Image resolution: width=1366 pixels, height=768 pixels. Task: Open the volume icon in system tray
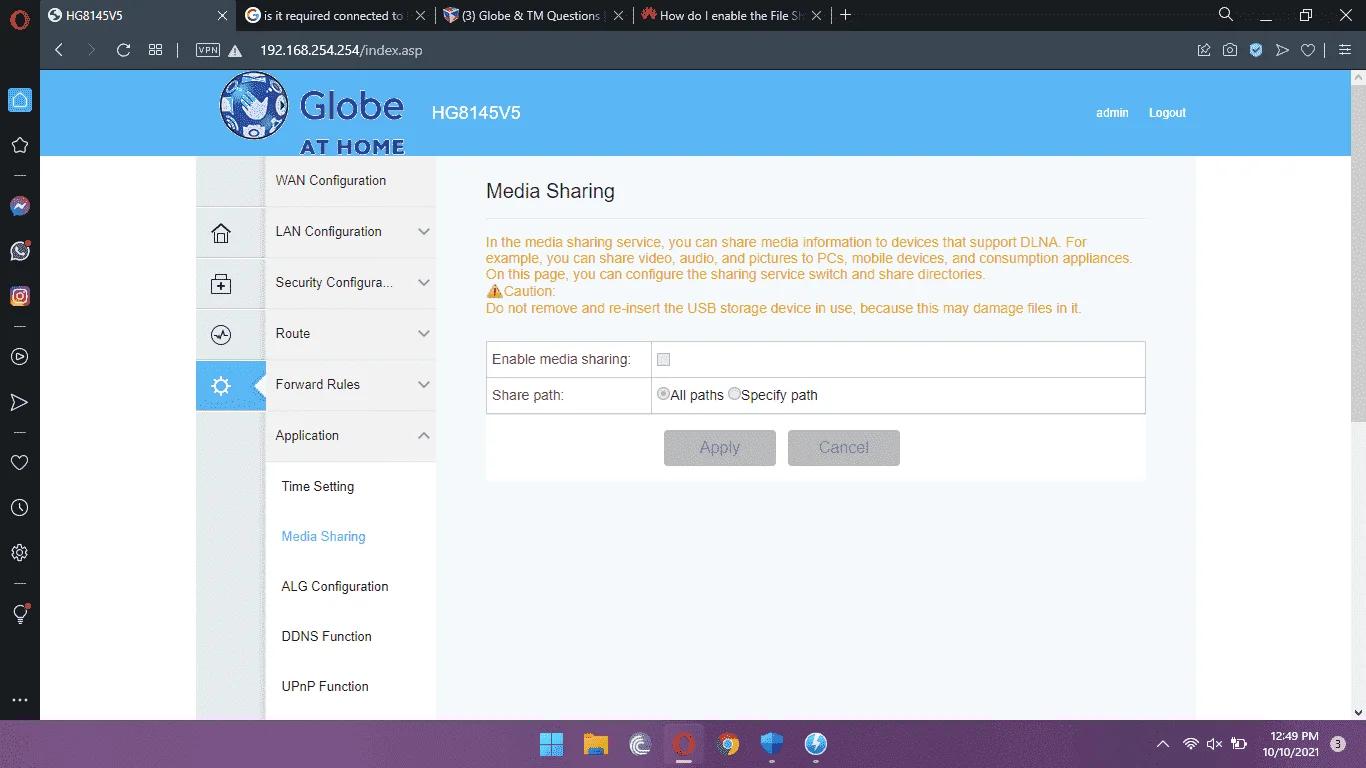pos(1215,744)
